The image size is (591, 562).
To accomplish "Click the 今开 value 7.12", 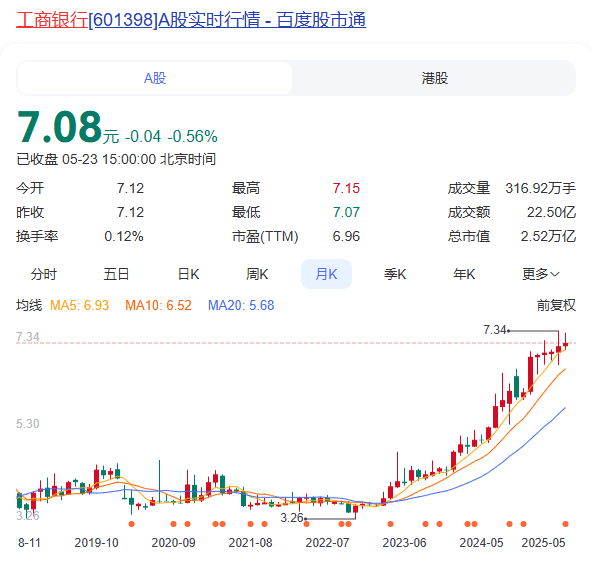I will [130, 188].
